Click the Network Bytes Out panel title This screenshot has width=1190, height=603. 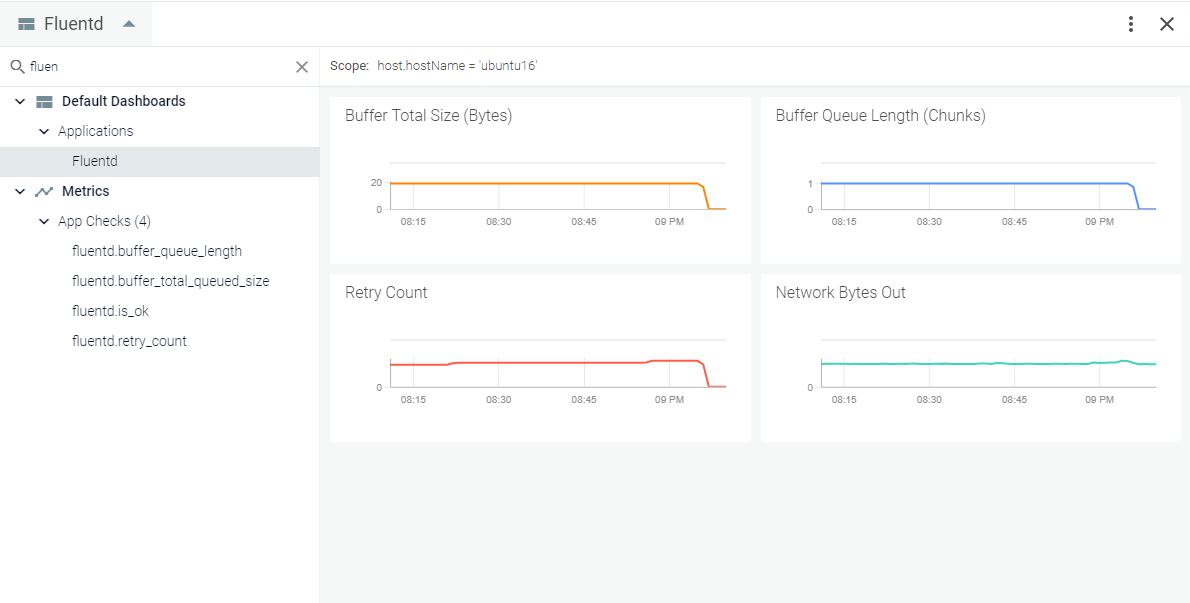click(841, 293)
